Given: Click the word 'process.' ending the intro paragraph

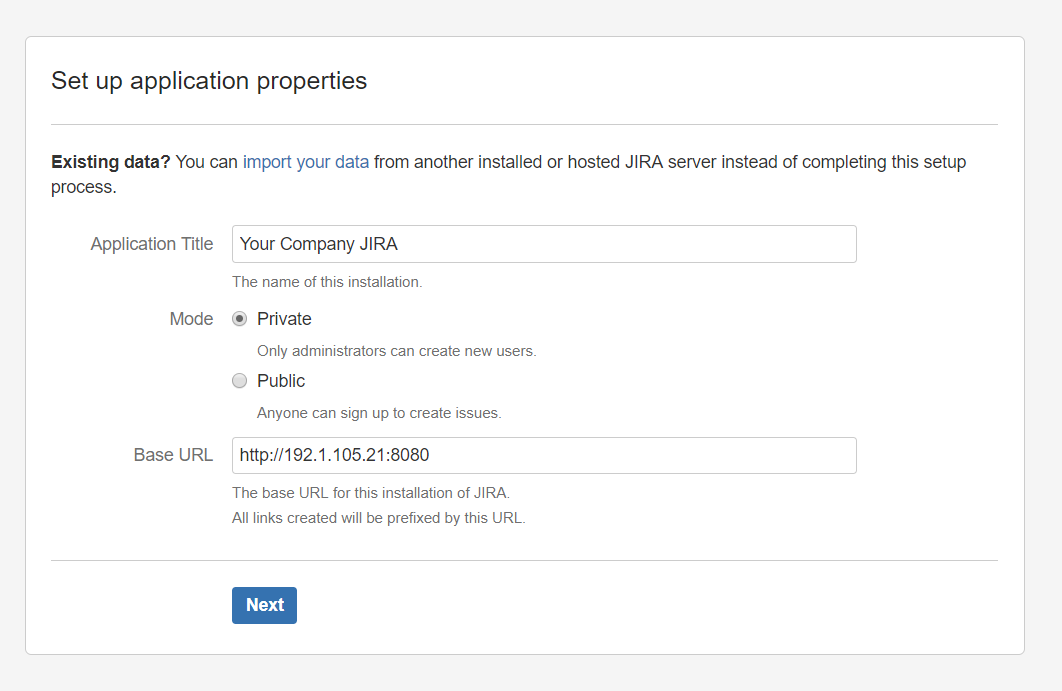Looking at the screenshot, I should coord(84,187).
